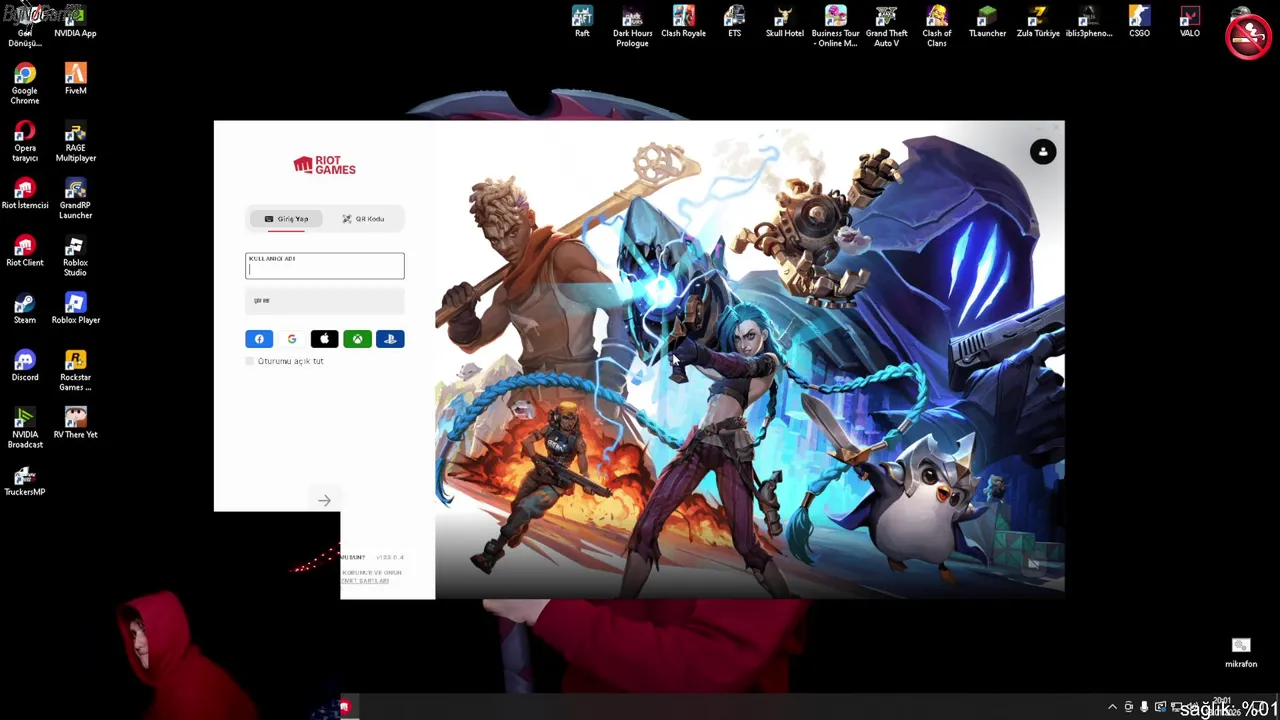Open FiveM desktop shortcut

[x=75, y=79]
